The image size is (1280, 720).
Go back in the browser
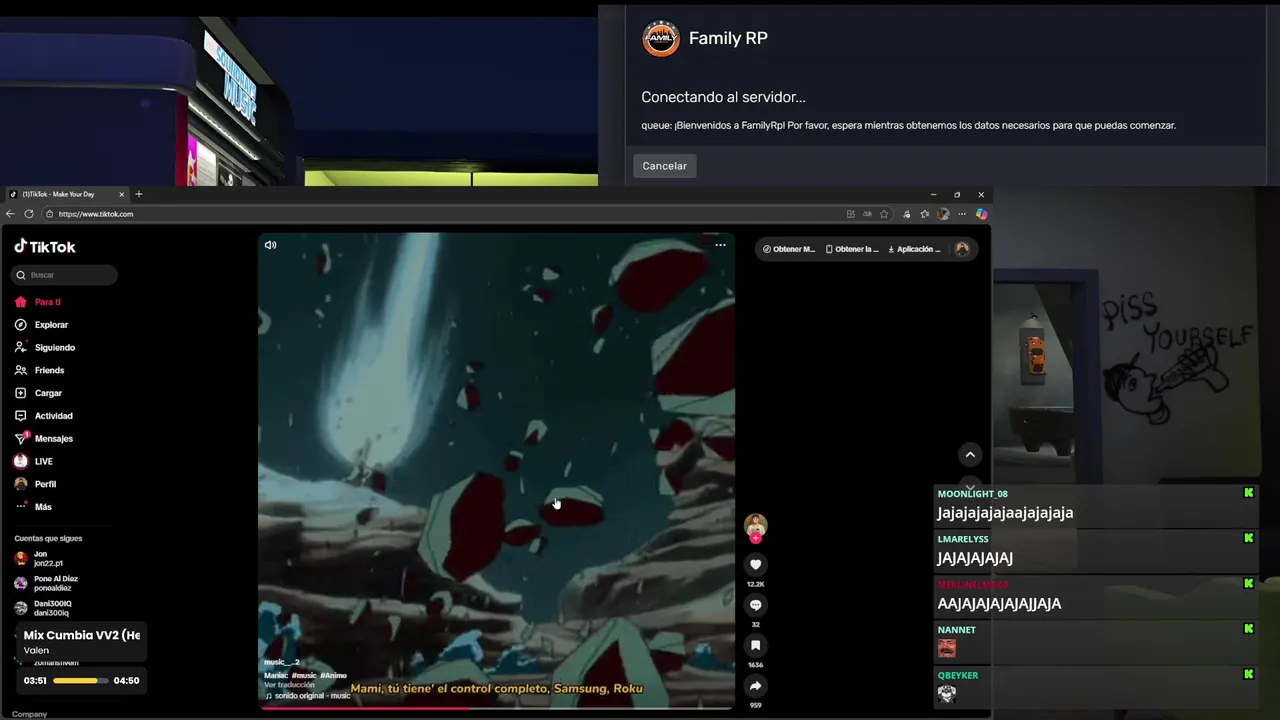coord(10,214)
